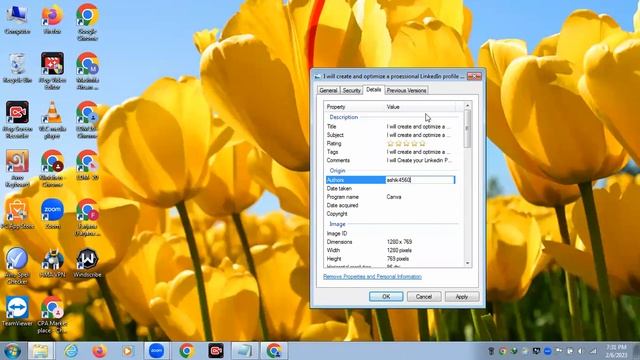Screen dimensions: 640x360
Task: Click the Cancel button
Action: tap(424, 297)
